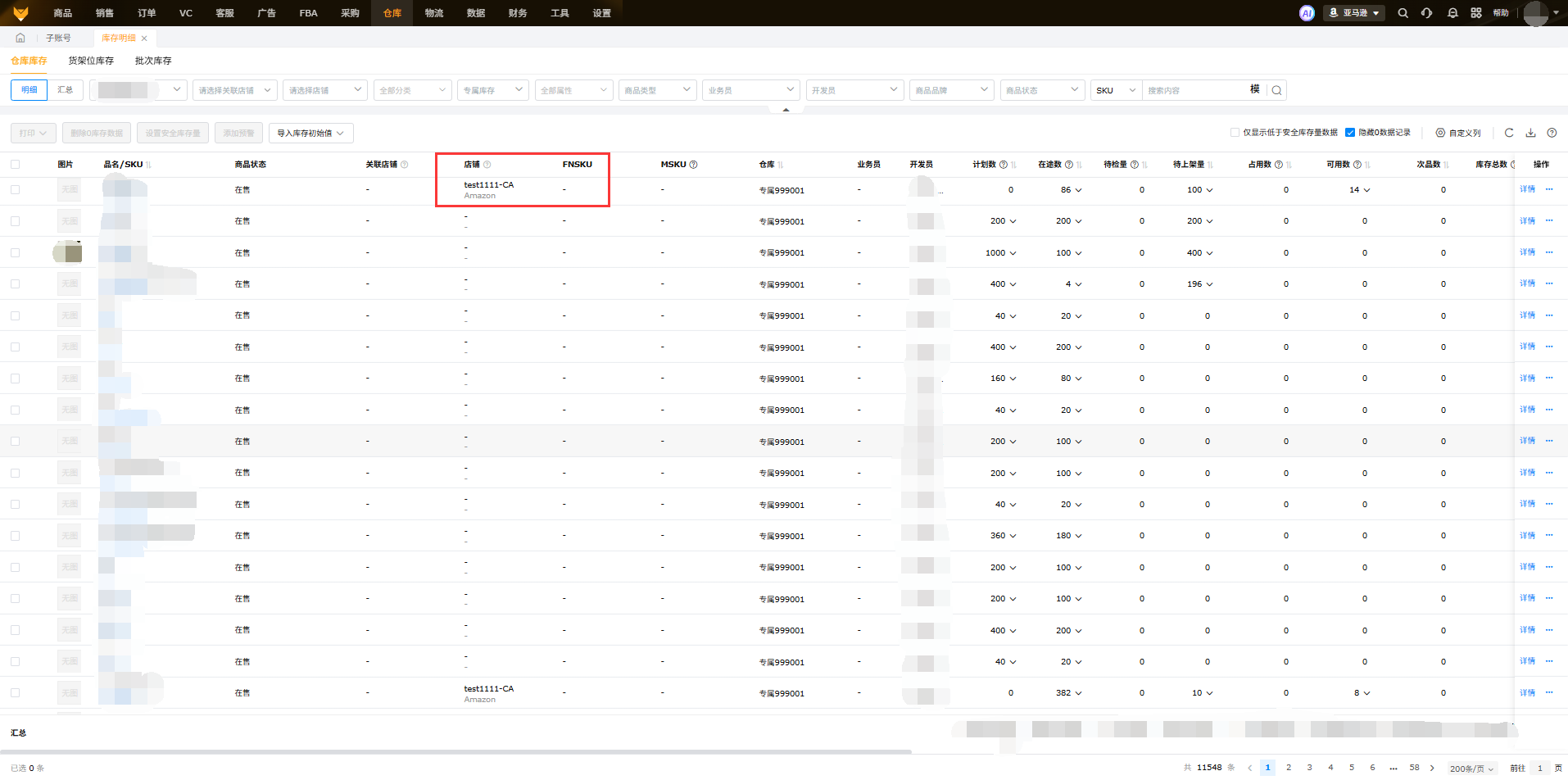Uncheck 隐藏0数据记录 checkbox
The height and width of the screenshot is (780, 1568).
point(1350,133)
